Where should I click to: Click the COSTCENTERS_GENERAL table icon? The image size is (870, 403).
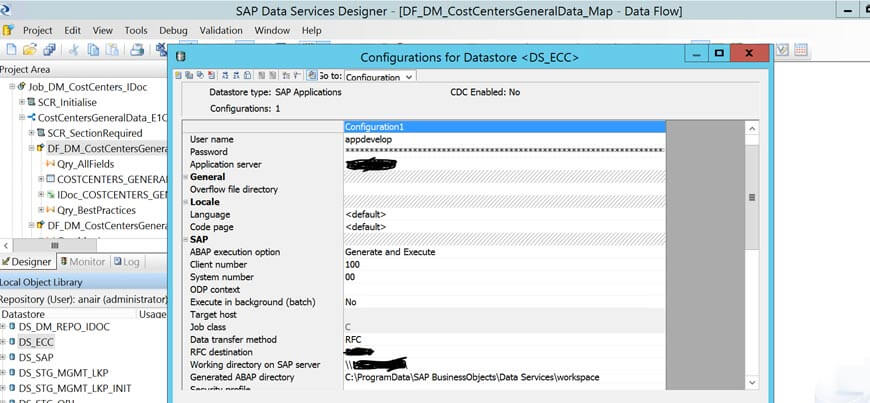50,179
